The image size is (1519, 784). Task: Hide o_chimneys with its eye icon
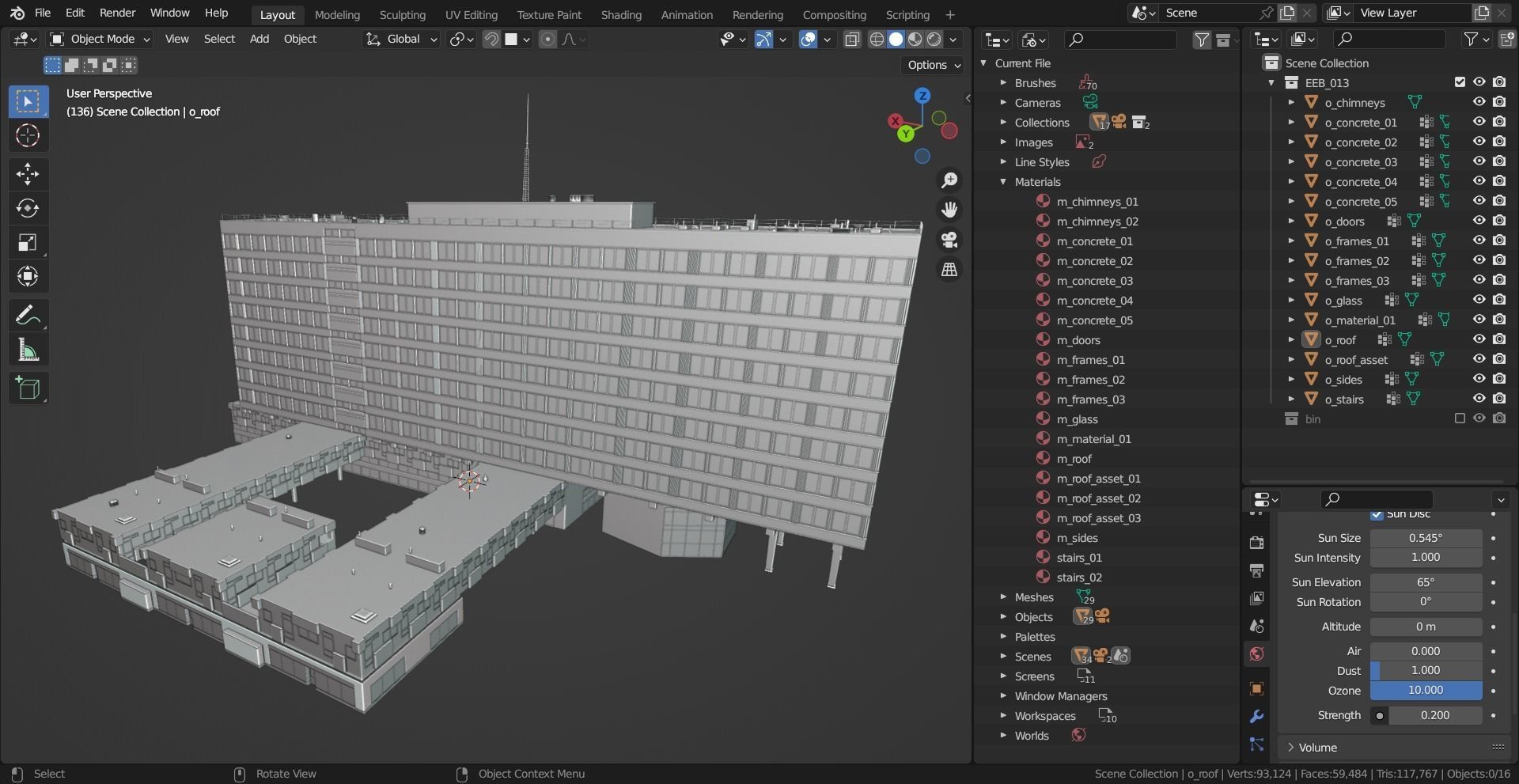[1479, 102]
